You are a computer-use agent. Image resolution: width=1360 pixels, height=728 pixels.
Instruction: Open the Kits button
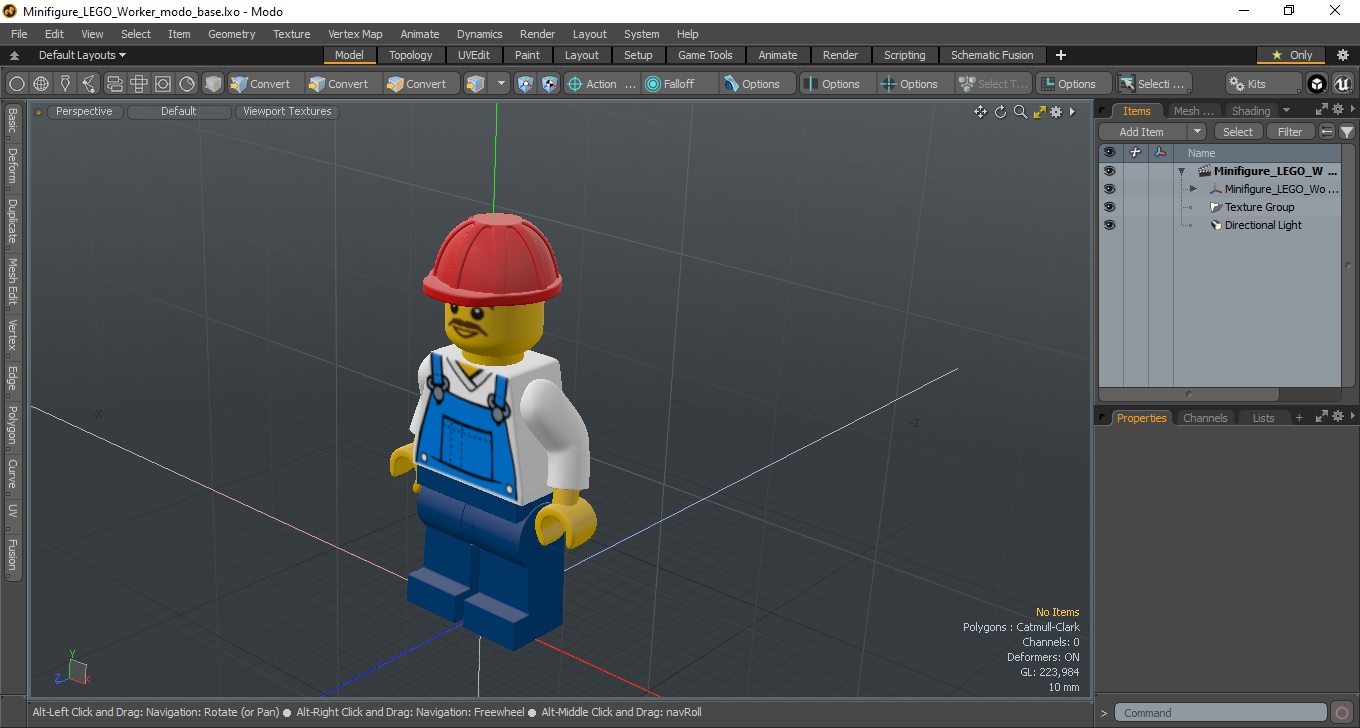1264,84
